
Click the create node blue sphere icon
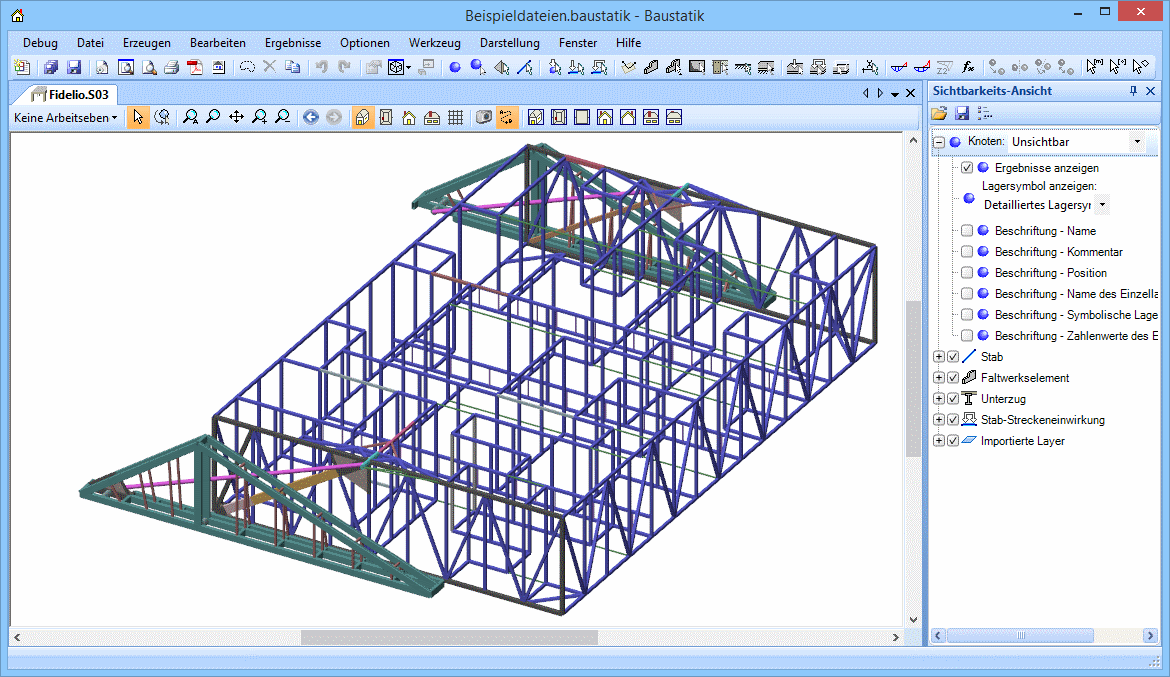pyautogui.click(x=454, y=68)
